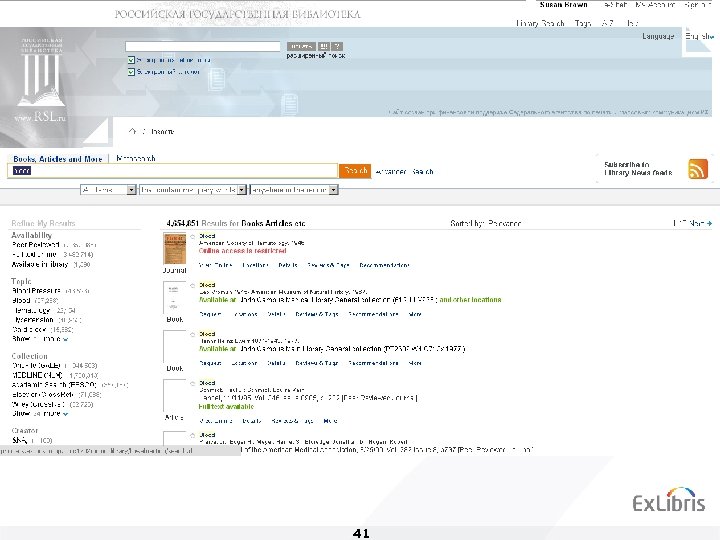
Task: Click More on the Blood article result
Action: pyautogui.click(x=330, y=421)
